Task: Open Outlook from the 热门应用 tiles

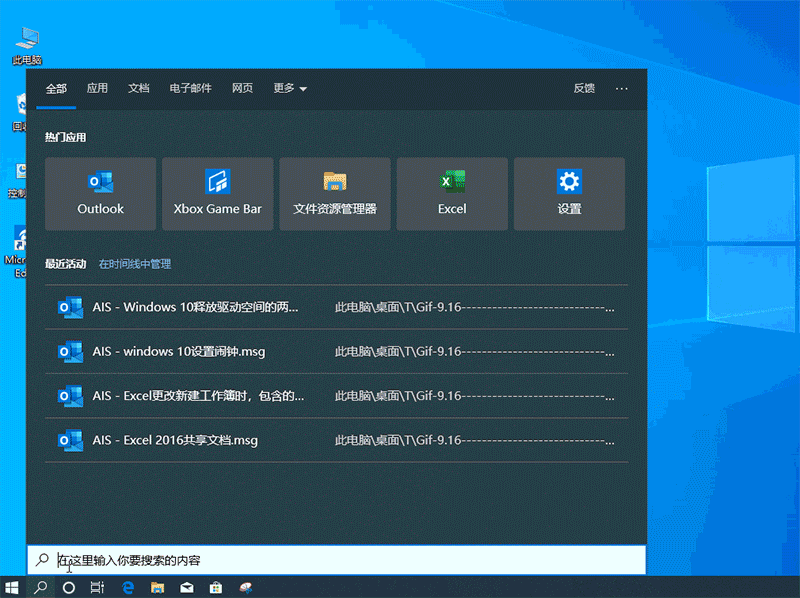Action: pos(100,193)
